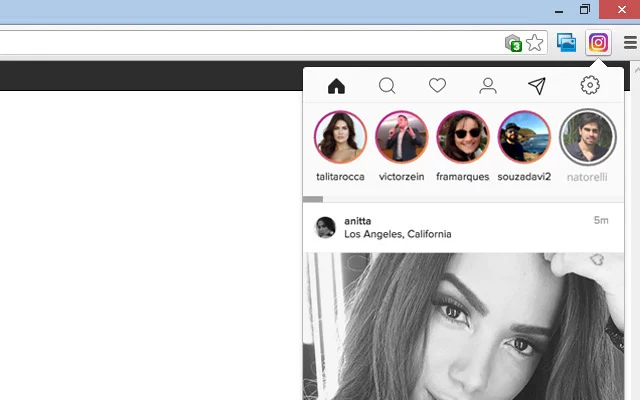Open the settings gear icon

590,85
